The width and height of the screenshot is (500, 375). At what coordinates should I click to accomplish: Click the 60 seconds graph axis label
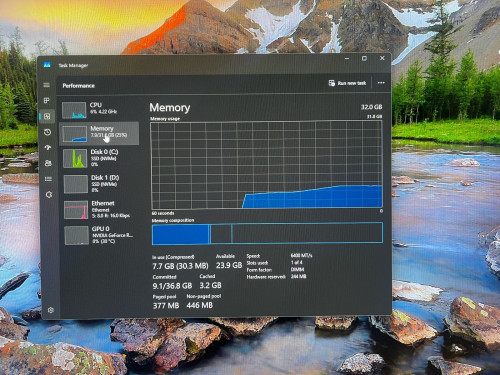[x=163, y=213]
